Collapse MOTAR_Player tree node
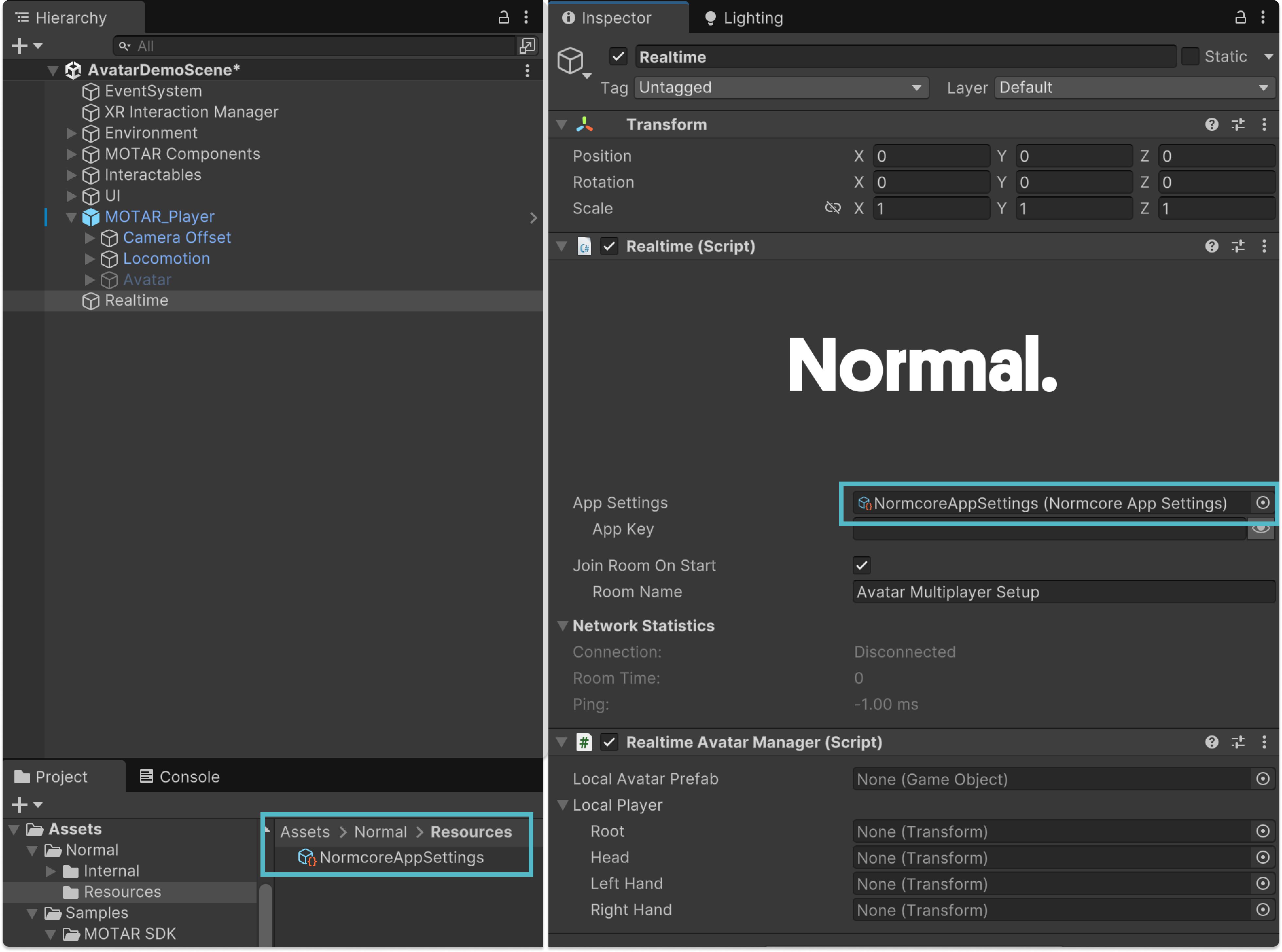Screen dimensions: 1282x952 coord(71,217)
